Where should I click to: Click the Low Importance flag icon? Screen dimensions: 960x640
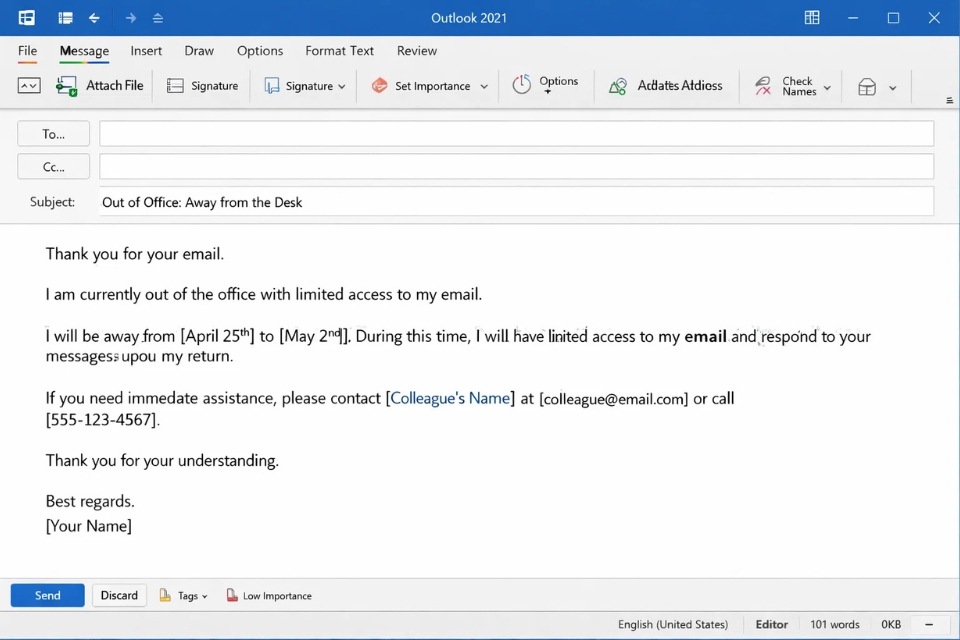232,595
